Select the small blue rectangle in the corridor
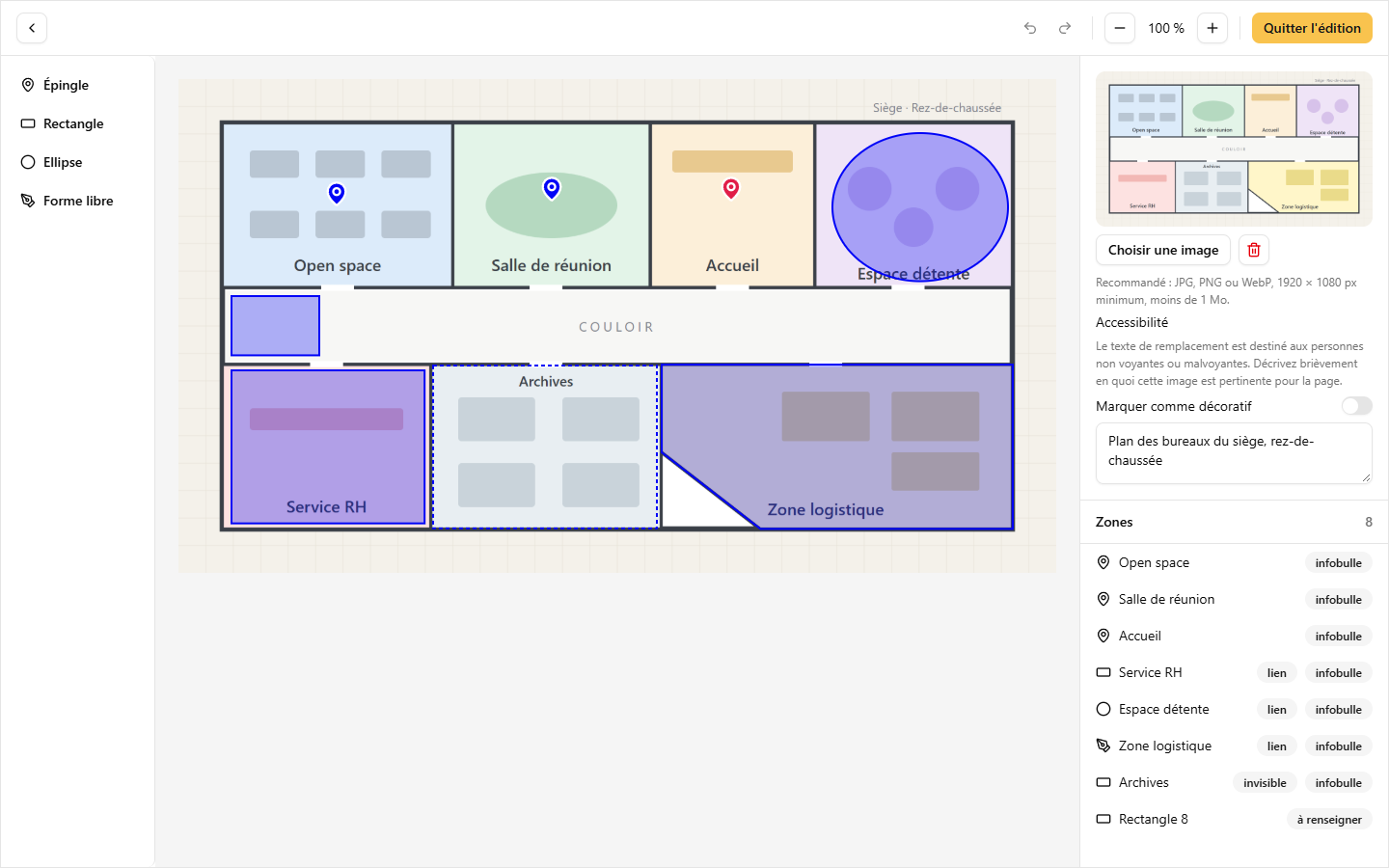1389x868 pixels. click(275, 326)
